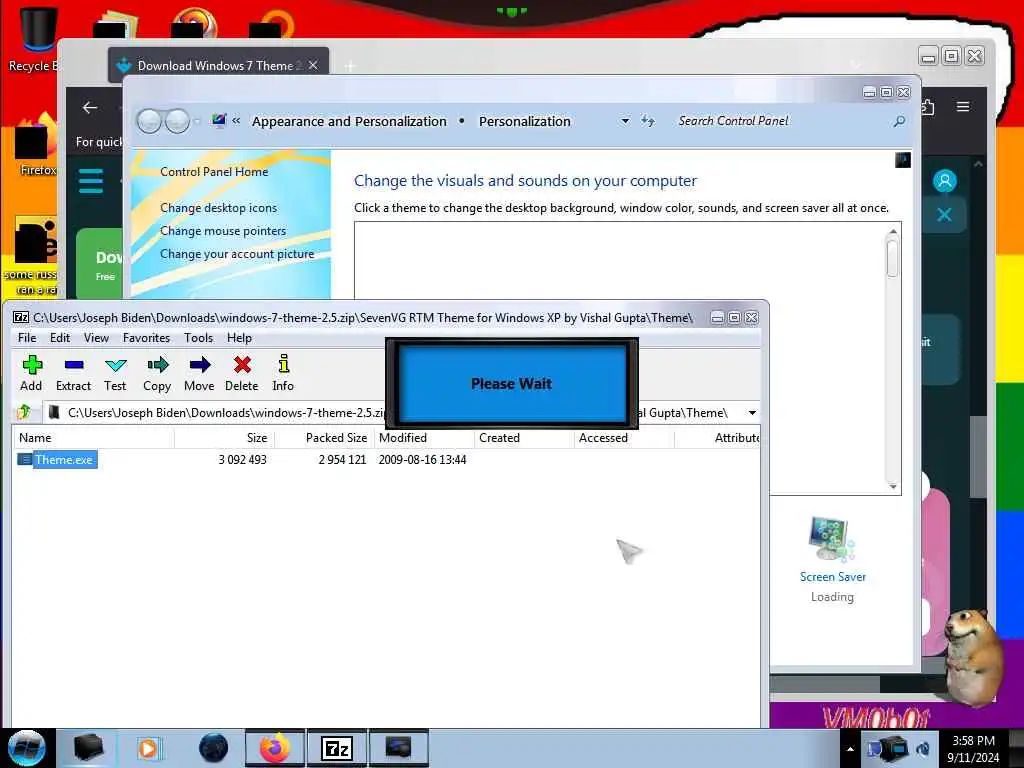Viewport: 1024px width, 768px height.
Task: Open Info for the selected file
Action: pos(283,373)
